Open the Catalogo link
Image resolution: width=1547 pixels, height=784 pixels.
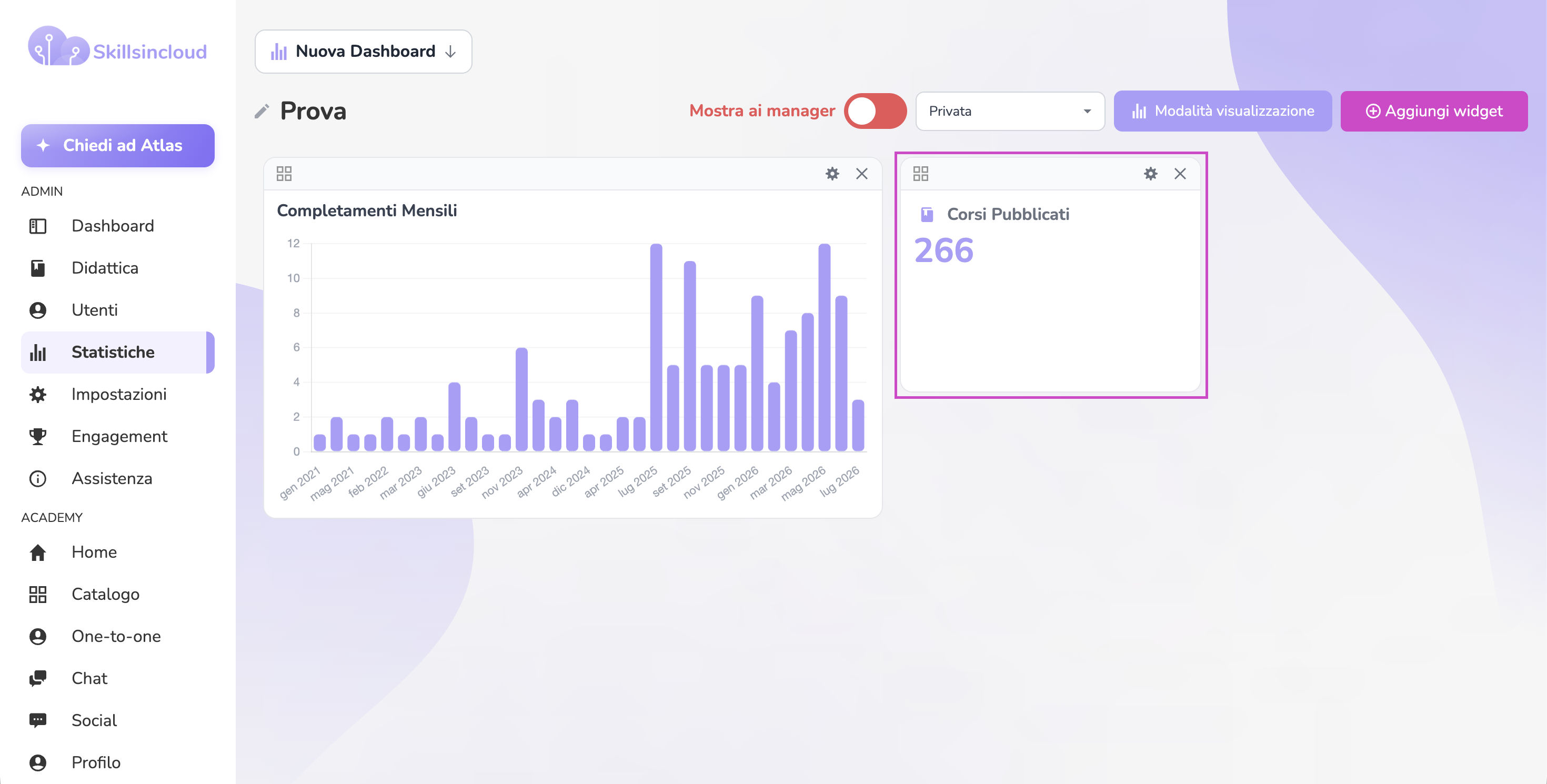point(118,594)
